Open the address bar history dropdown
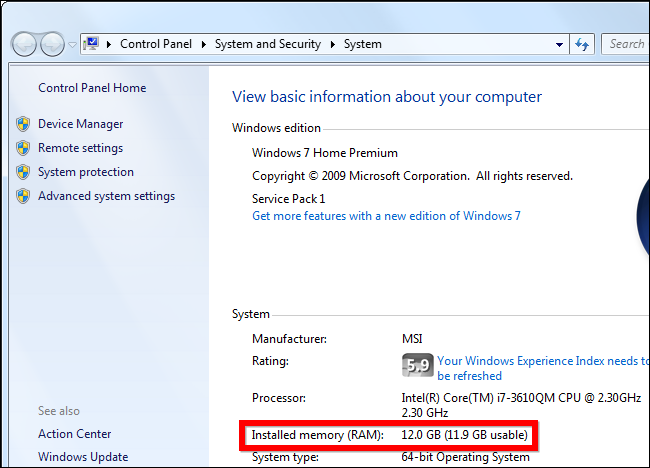Image resolution: width=650 pixels, height=468 pixels. [x=559, y=44]
